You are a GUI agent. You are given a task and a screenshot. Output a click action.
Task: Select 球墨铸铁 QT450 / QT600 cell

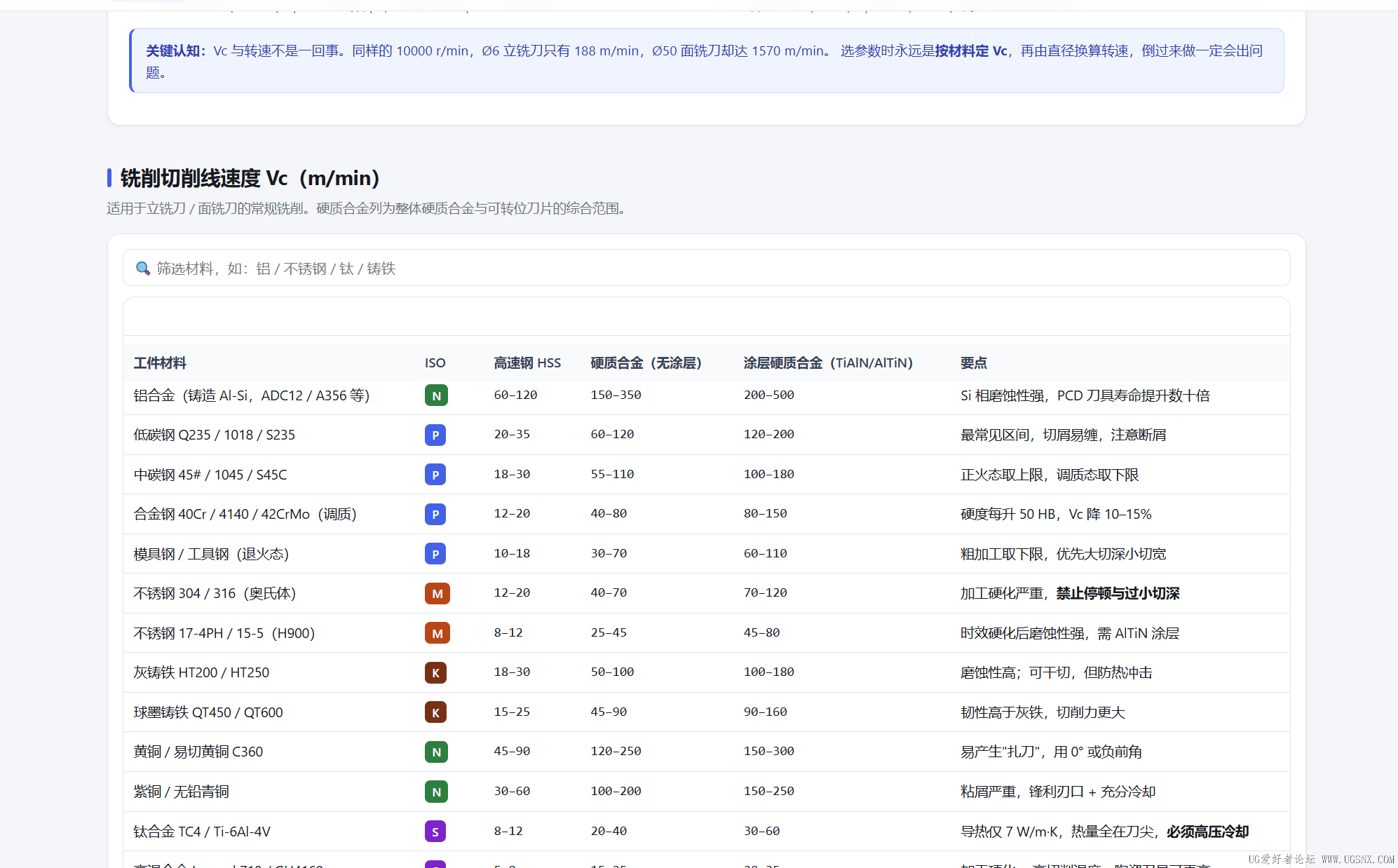(x=208, y=712)
